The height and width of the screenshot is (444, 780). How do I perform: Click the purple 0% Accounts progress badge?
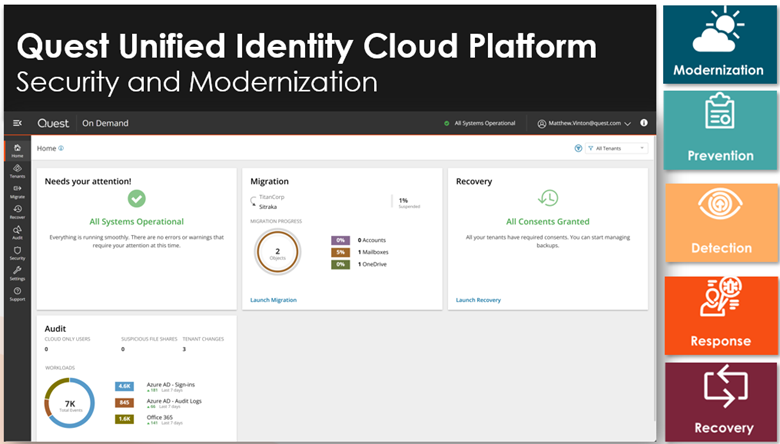point(340,240)
